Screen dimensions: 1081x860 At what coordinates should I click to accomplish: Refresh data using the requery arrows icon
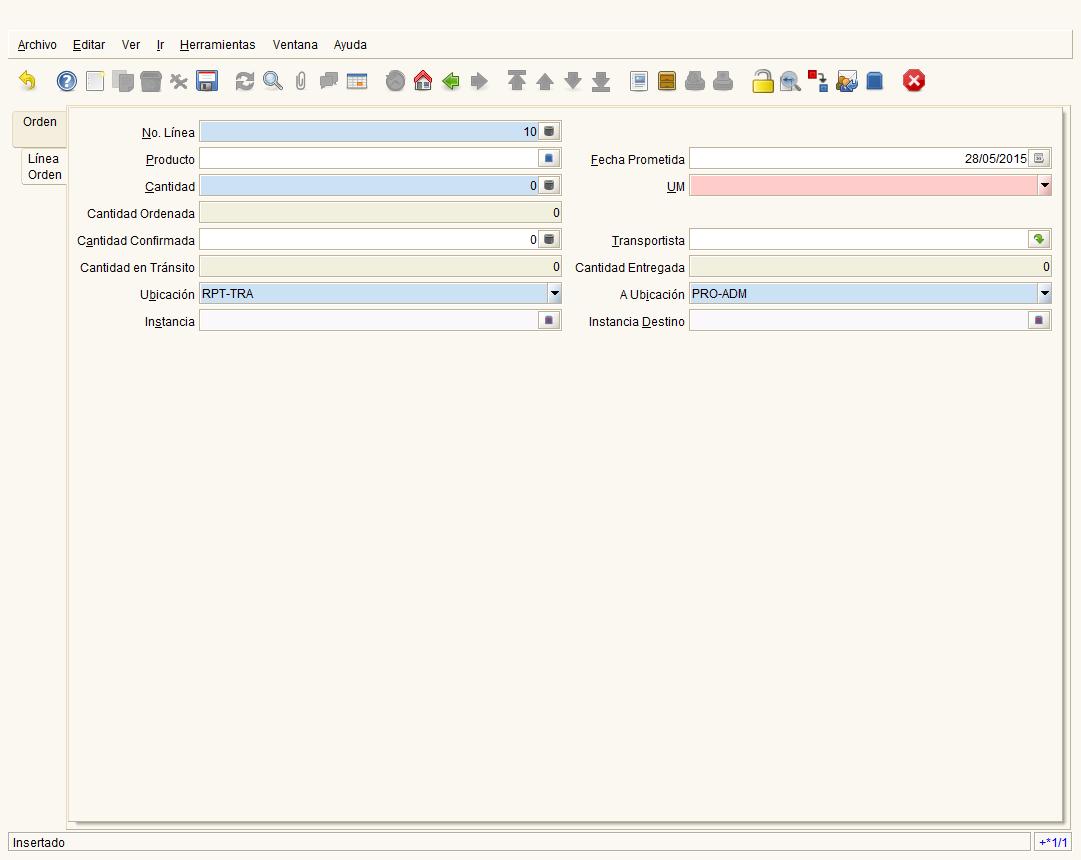(245, 81)
